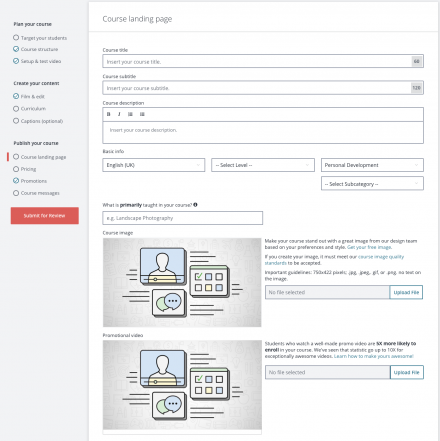Click the empty circle beside Target your students
Screen dimensions: 440x441
click(x=16, y=37)
